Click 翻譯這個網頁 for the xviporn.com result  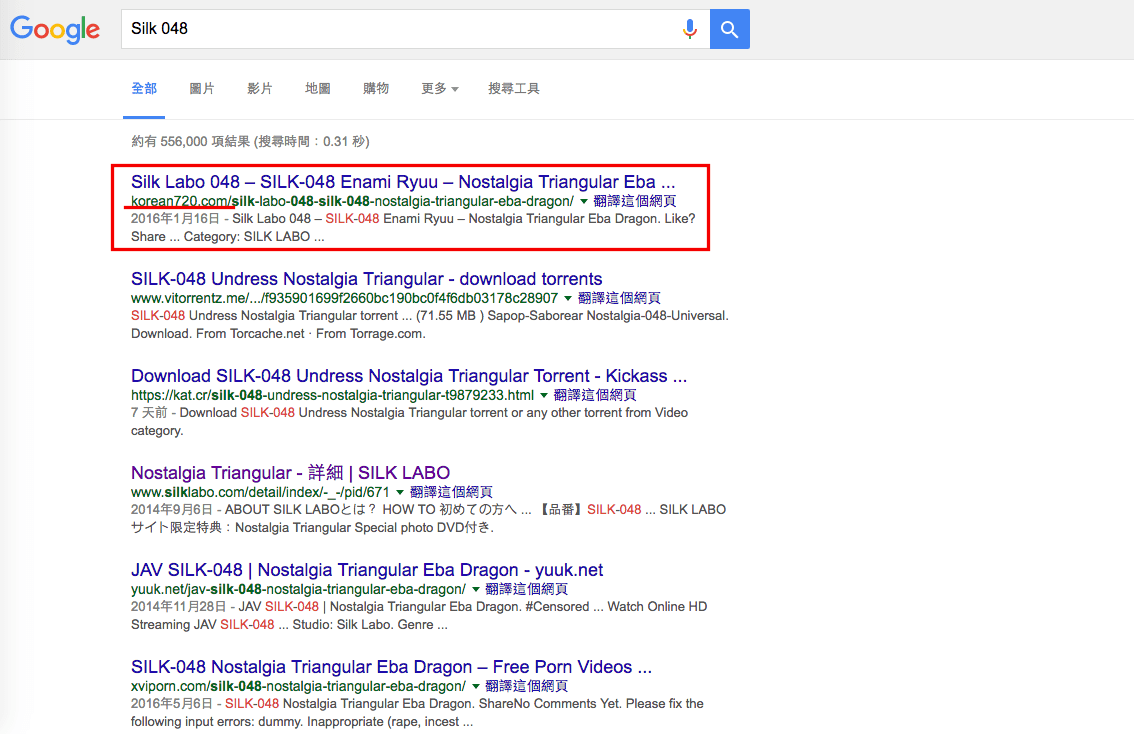coord(526,686)
